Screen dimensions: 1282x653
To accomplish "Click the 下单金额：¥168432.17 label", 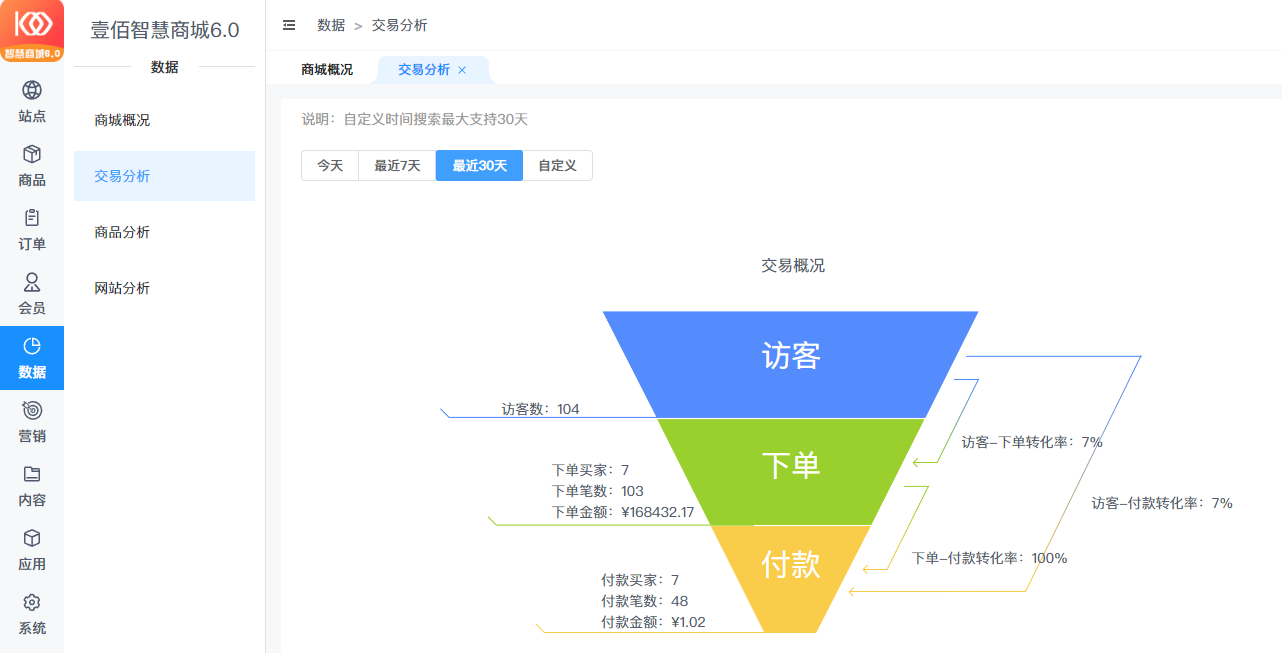I will (x=622, y=512).
